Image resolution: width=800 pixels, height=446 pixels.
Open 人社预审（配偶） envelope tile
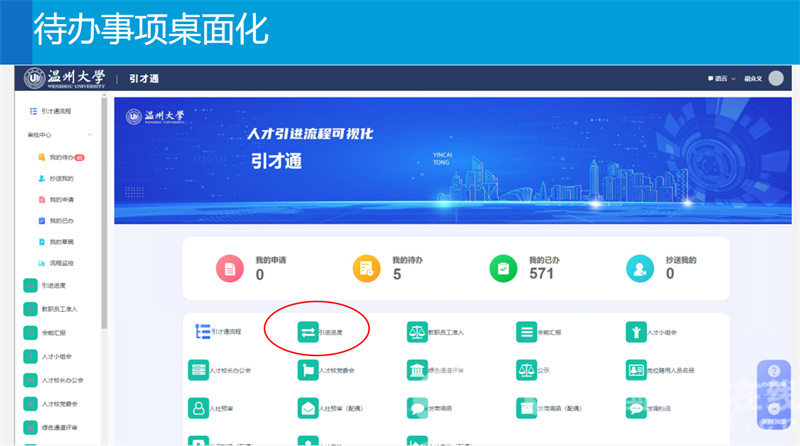point(330,408)
